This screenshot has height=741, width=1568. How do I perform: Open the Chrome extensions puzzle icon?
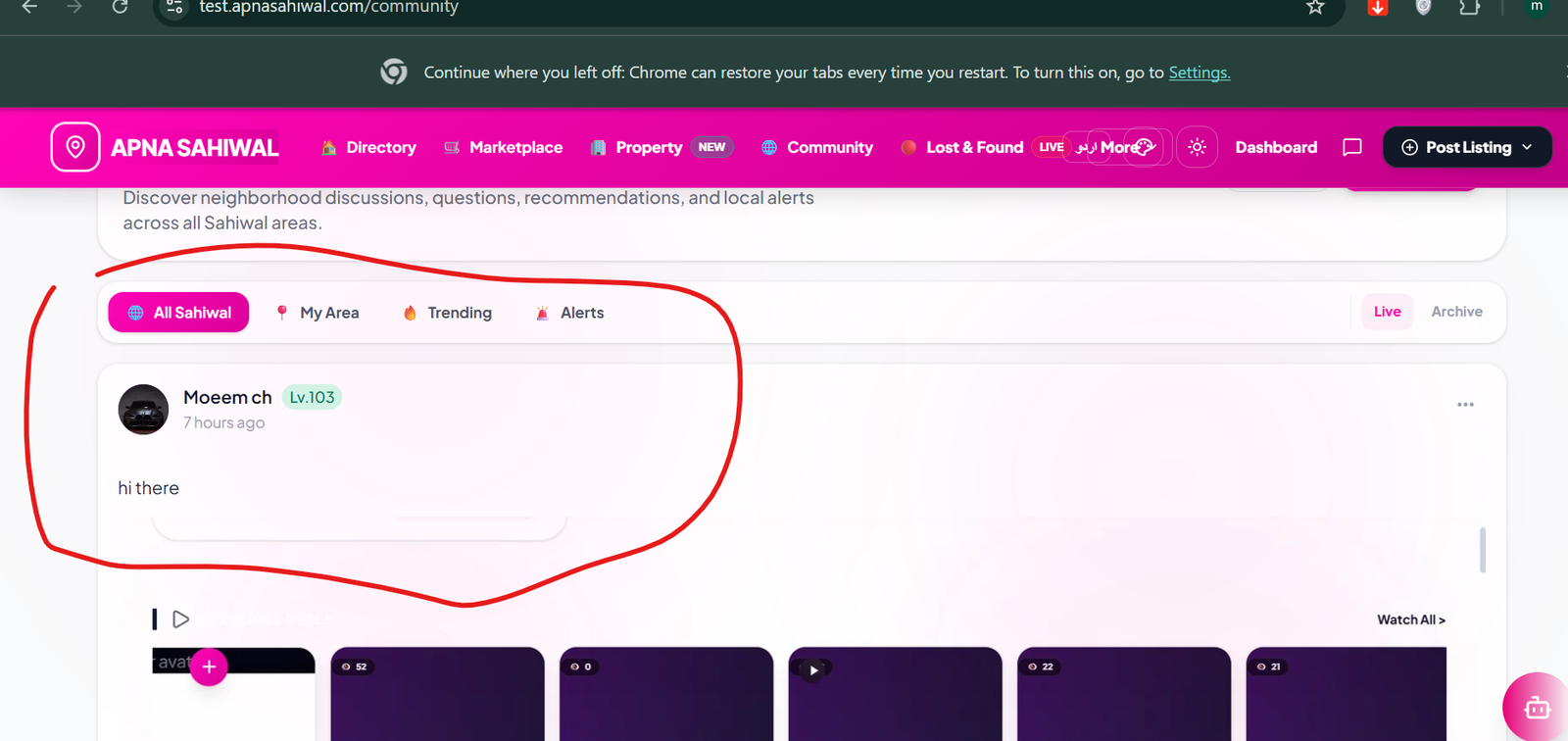pos(1469,8)
